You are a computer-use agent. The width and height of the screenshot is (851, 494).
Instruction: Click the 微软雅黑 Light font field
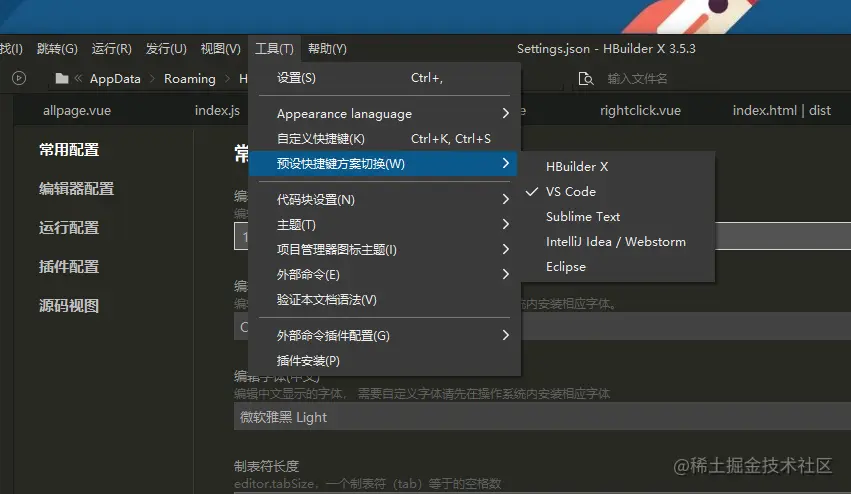[542, 417]
